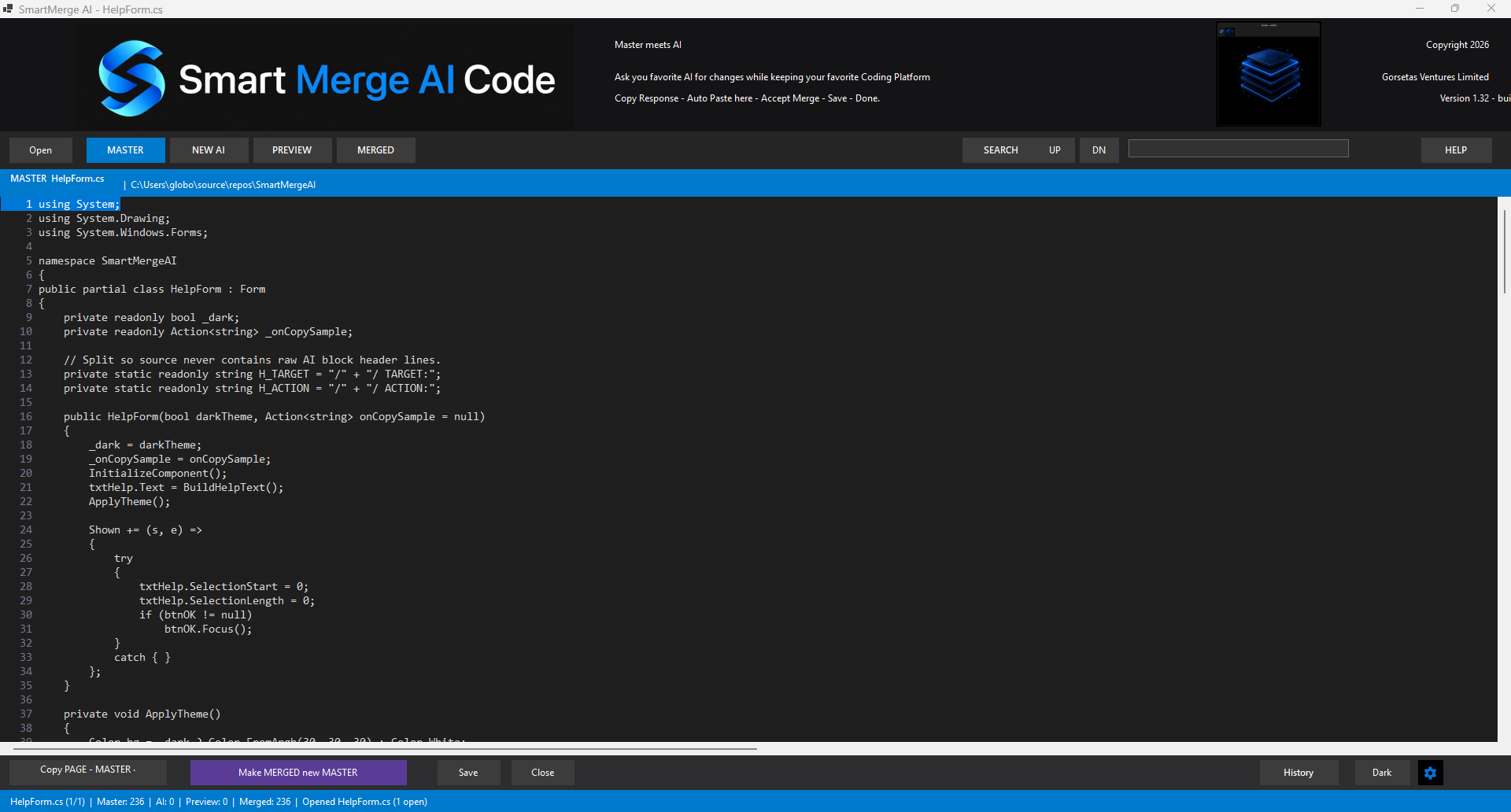
Task: Click status bar entry 'HelpForm.cs (1/1)'
Action: 47,802
